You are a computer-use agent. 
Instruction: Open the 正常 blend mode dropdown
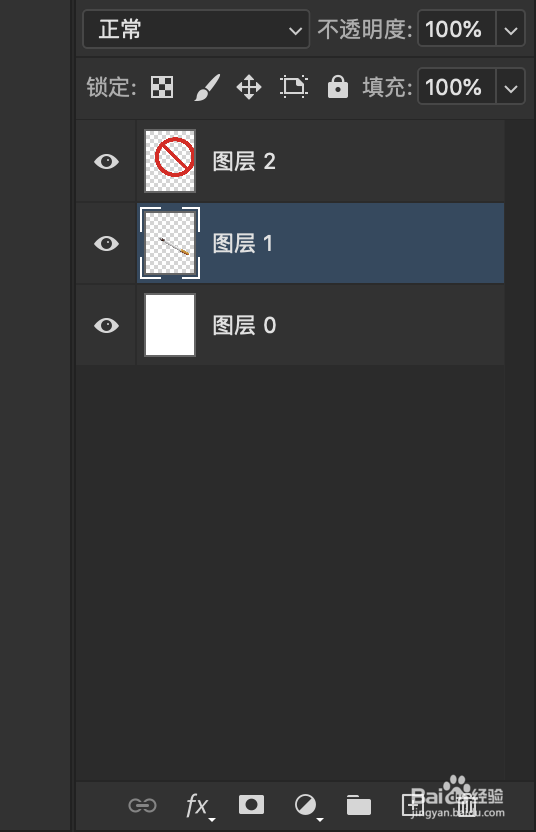pos(196,29)
